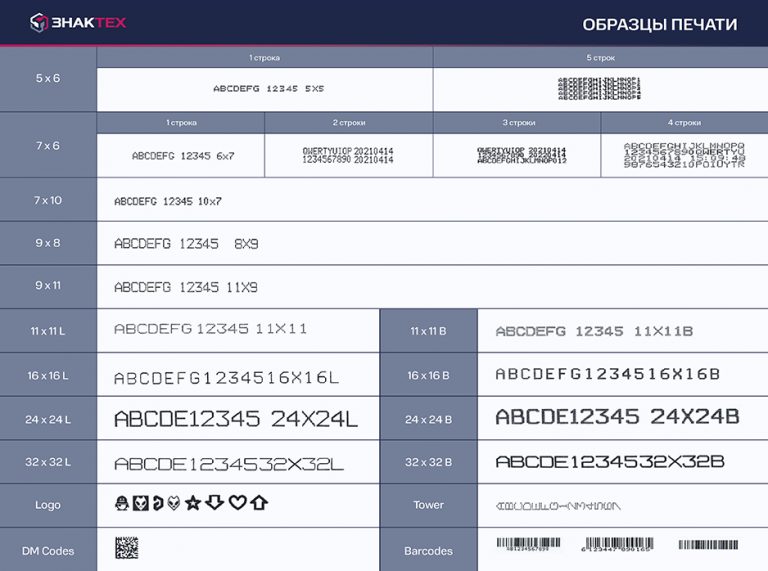This screenshot has height=571, width=768.
Task: Click the star logo sample icon
Action: point(193,502)
